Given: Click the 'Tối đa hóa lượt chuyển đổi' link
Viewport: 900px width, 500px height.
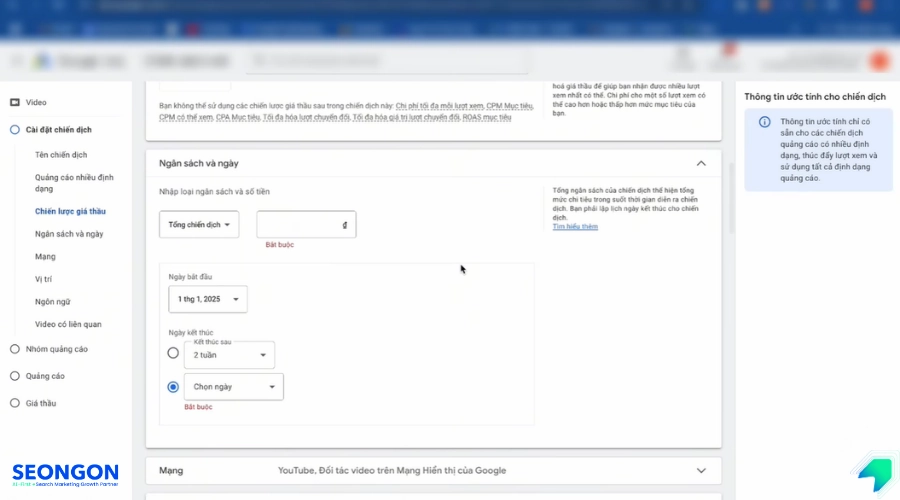Looking at the screenshot, I should coord(306,117).
